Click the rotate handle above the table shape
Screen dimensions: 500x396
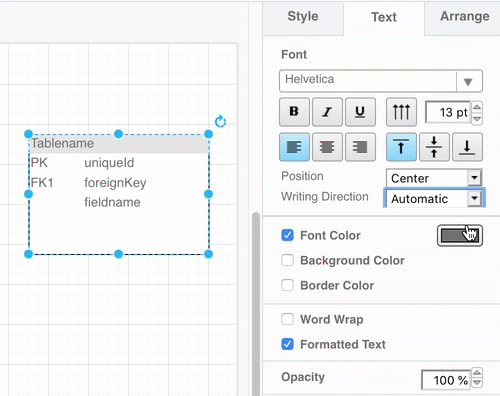[220, 122]
